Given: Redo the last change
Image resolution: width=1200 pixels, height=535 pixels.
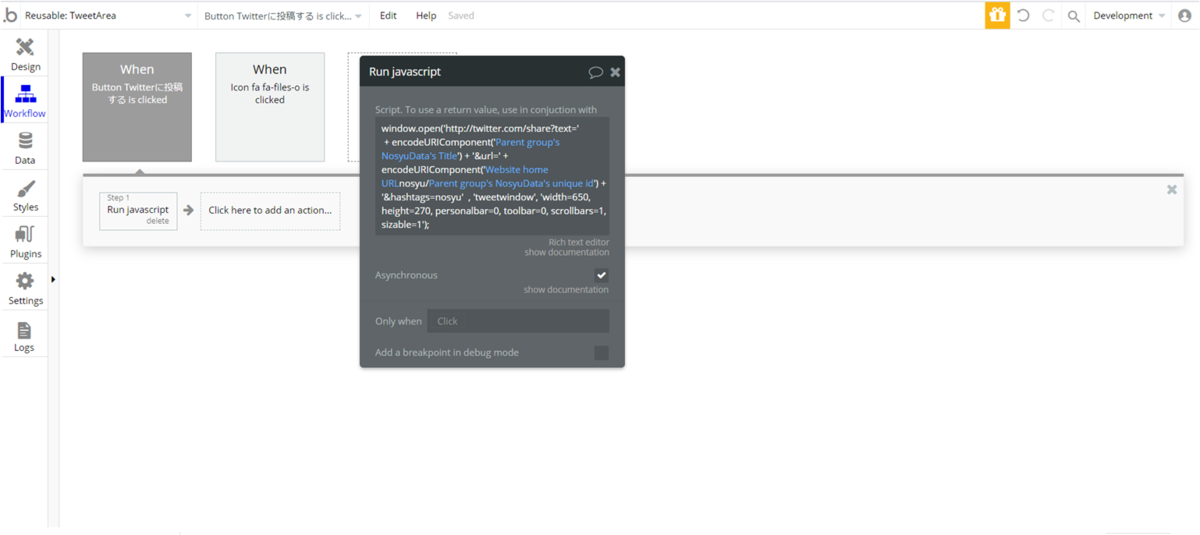Looking at the screenshot, I should tap(1048, 16).
